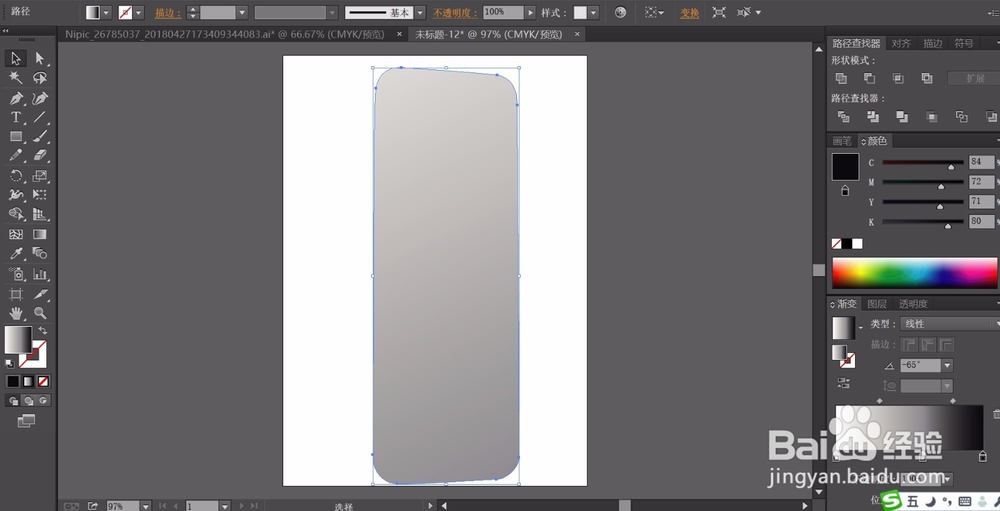Choose Draw Normal mode
The width and height of the screenshot is (1000, 511).
13,401
